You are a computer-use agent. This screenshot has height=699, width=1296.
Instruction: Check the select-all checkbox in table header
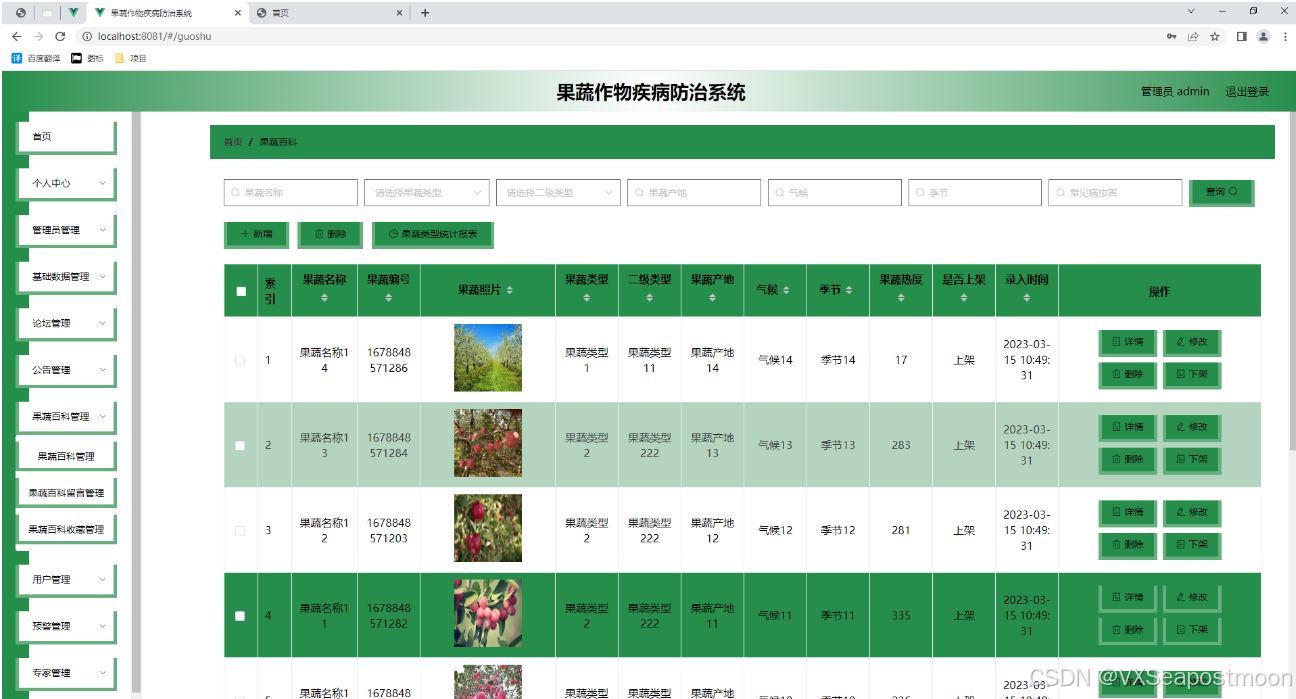pyautogui.click(x=240, y=290)
